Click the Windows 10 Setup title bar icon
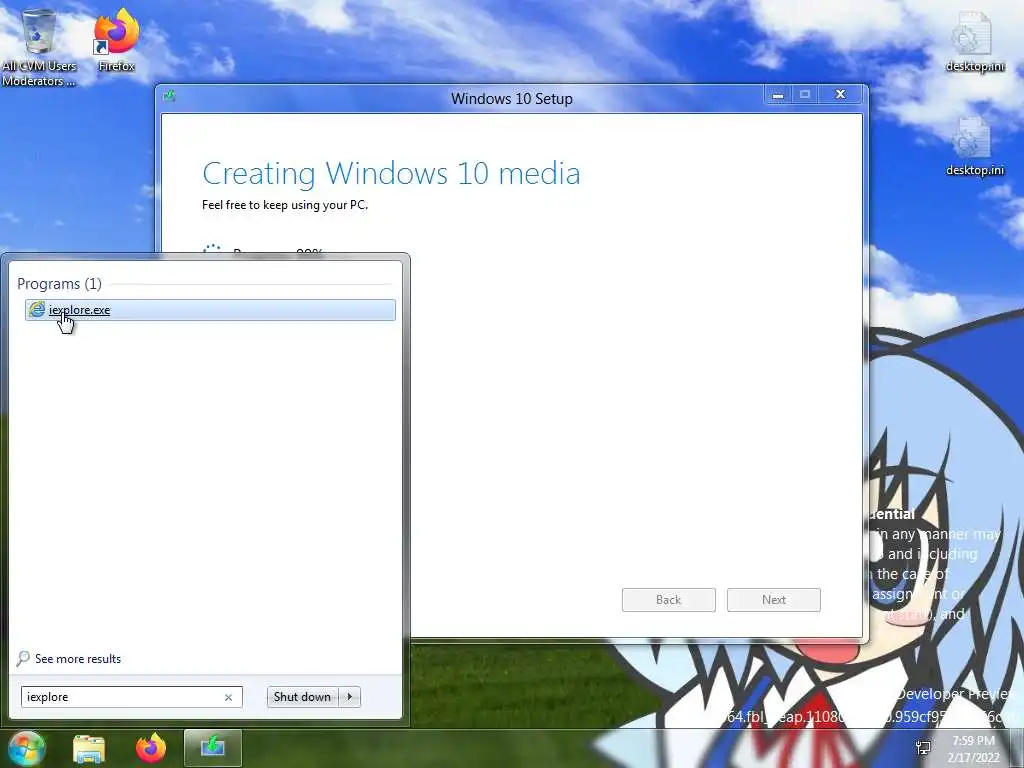This screenshot has width=1024, height=768. [170, 97]
